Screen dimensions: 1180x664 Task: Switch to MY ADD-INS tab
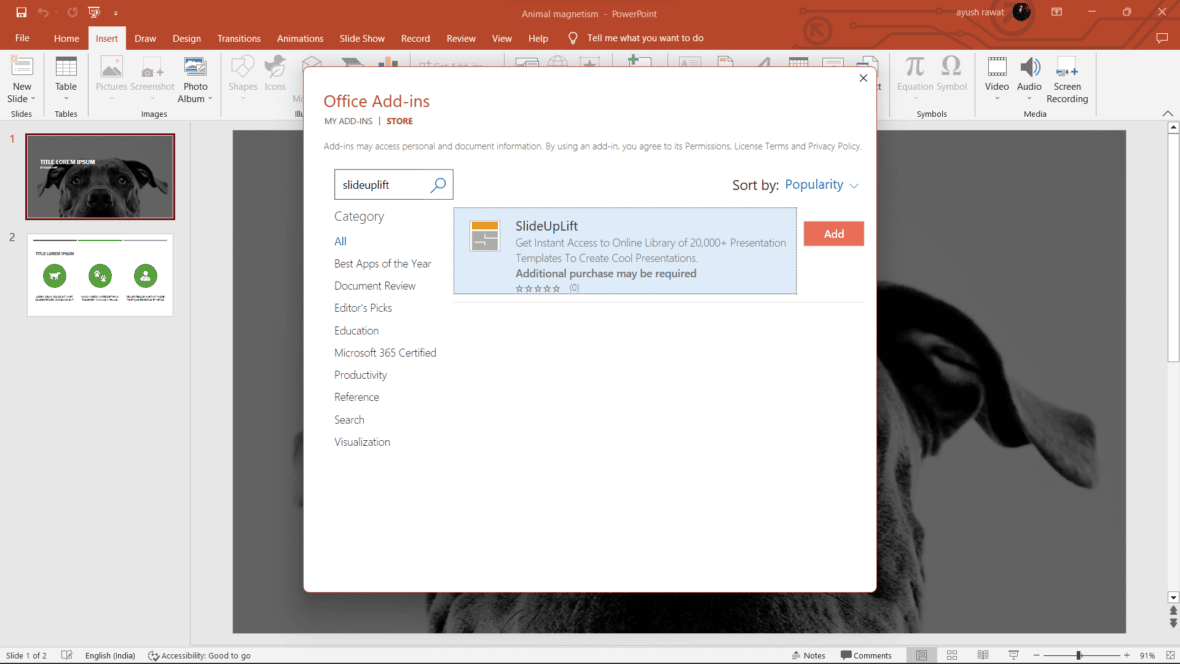pos(348,121)
